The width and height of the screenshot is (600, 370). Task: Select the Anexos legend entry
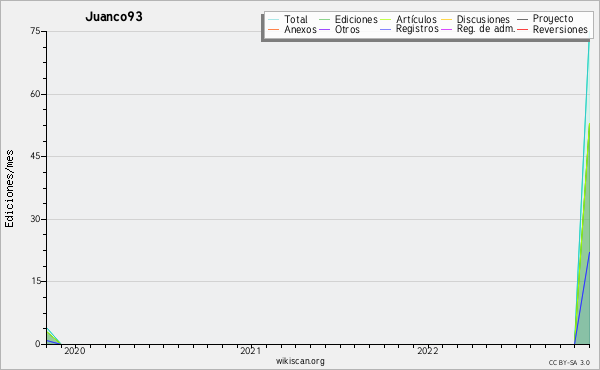300,29
